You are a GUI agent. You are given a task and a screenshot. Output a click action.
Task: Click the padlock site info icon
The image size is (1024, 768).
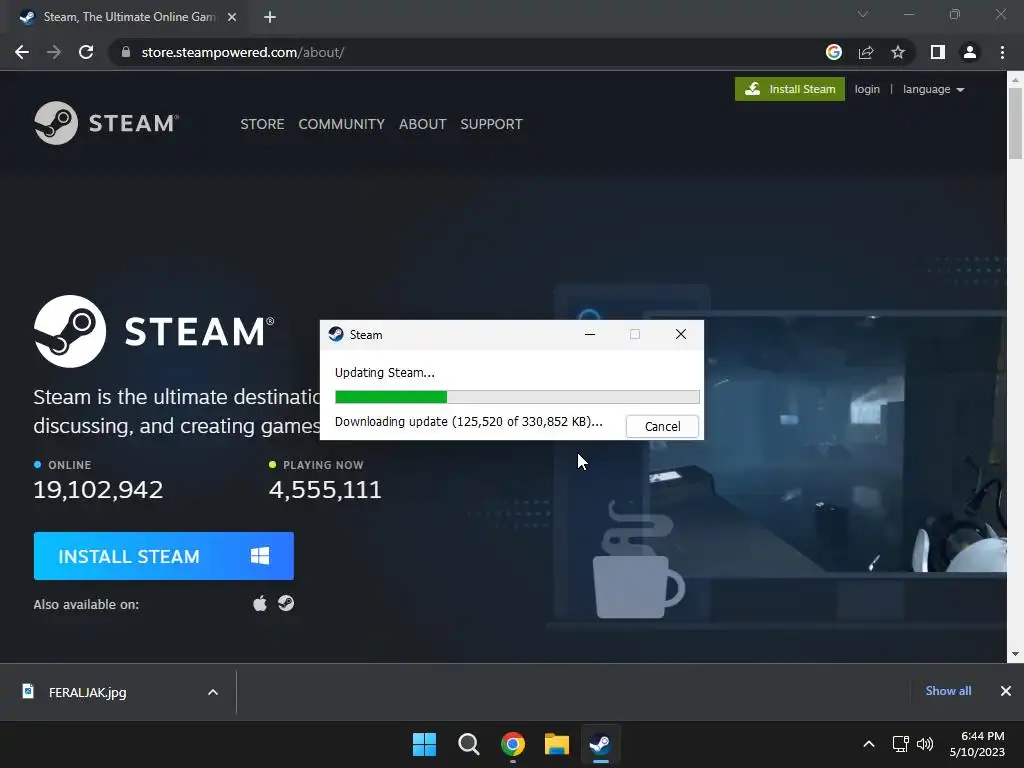[126, 52]
